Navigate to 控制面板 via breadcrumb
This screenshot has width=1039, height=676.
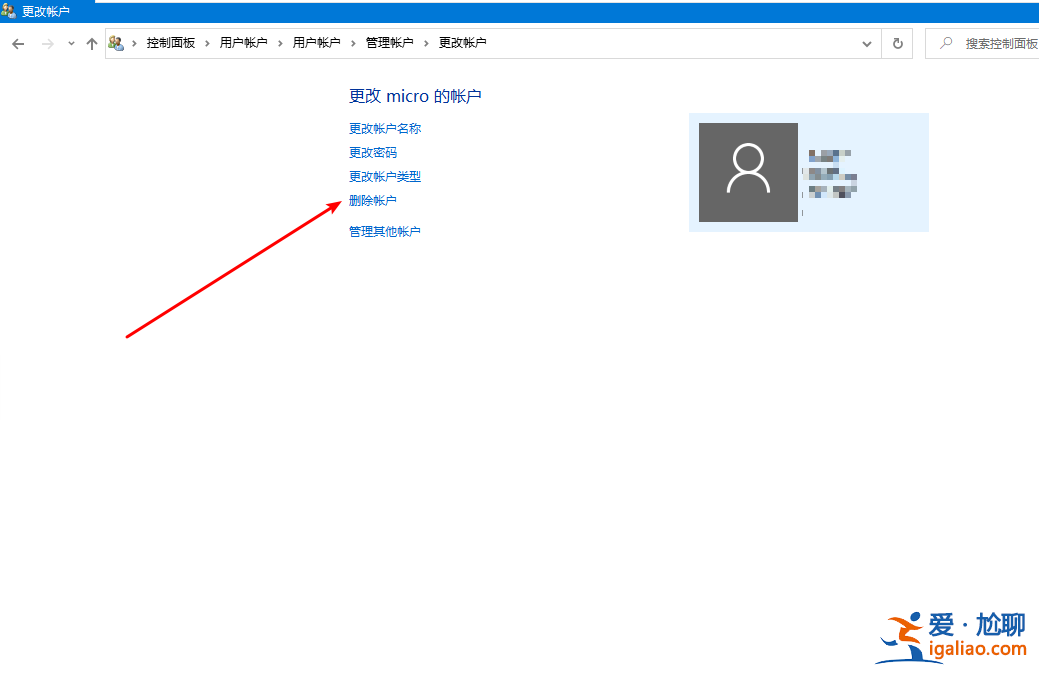coord(172,43)
